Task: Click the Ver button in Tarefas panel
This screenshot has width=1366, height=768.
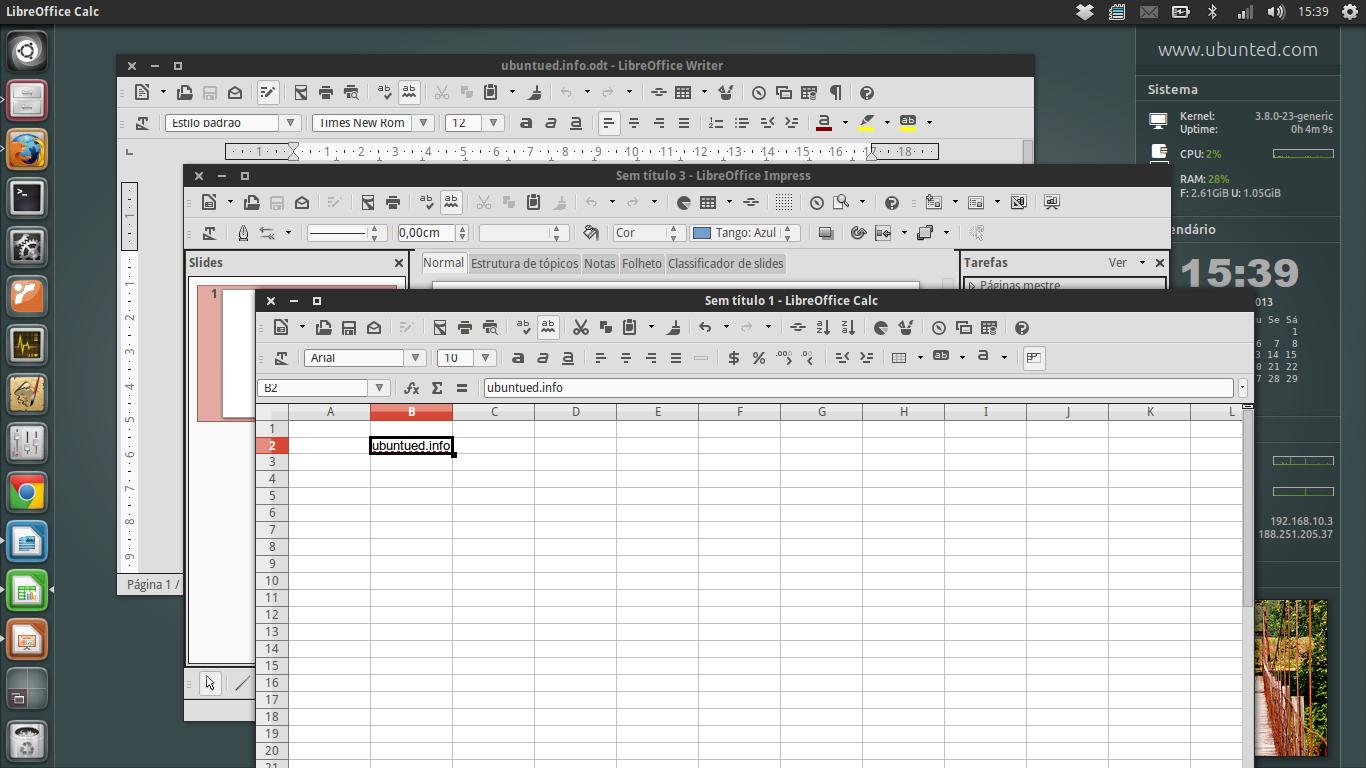Action: 1124,263
